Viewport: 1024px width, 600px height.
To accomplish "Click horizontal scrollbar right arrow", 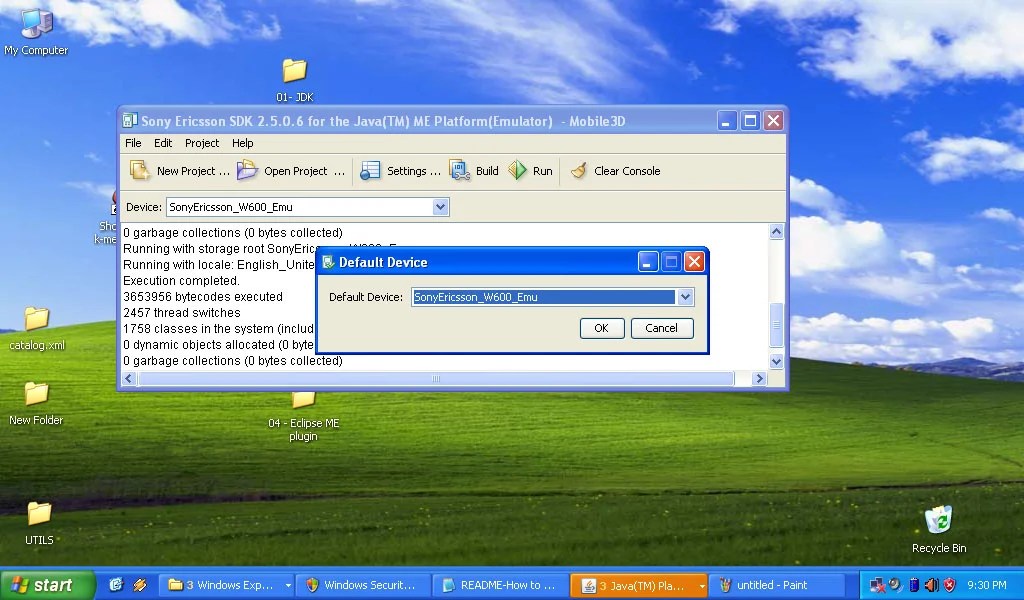I will pos(759,379).
